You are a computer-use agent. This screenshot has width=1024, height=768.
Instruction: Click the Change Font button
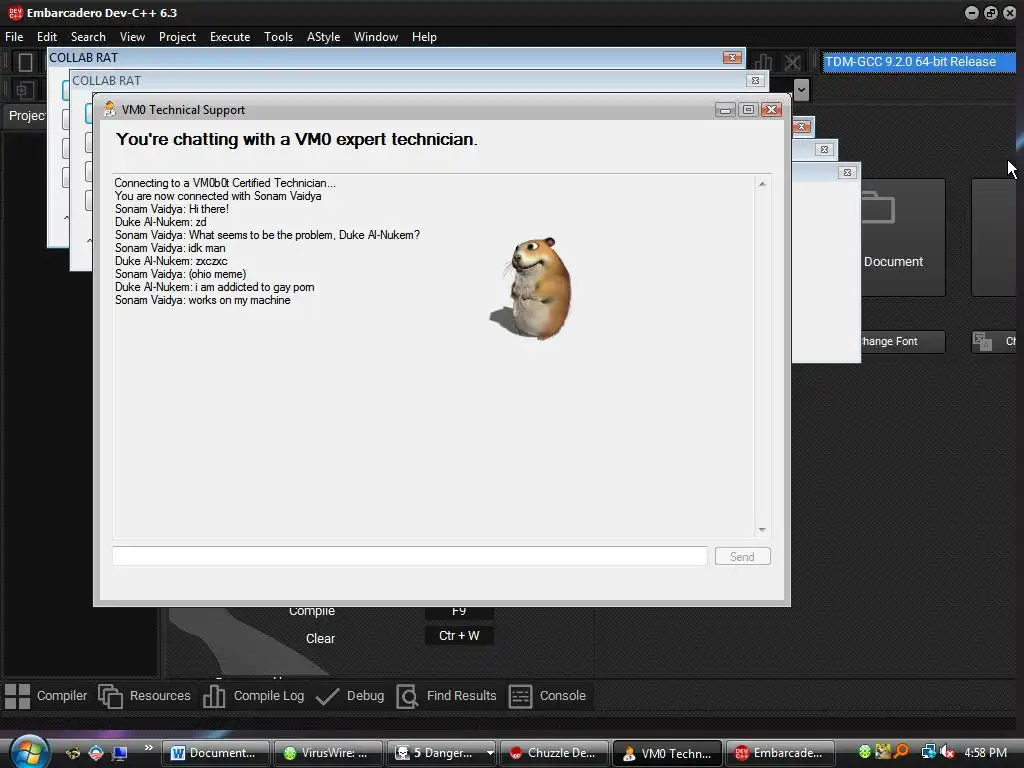click(902, 341)
